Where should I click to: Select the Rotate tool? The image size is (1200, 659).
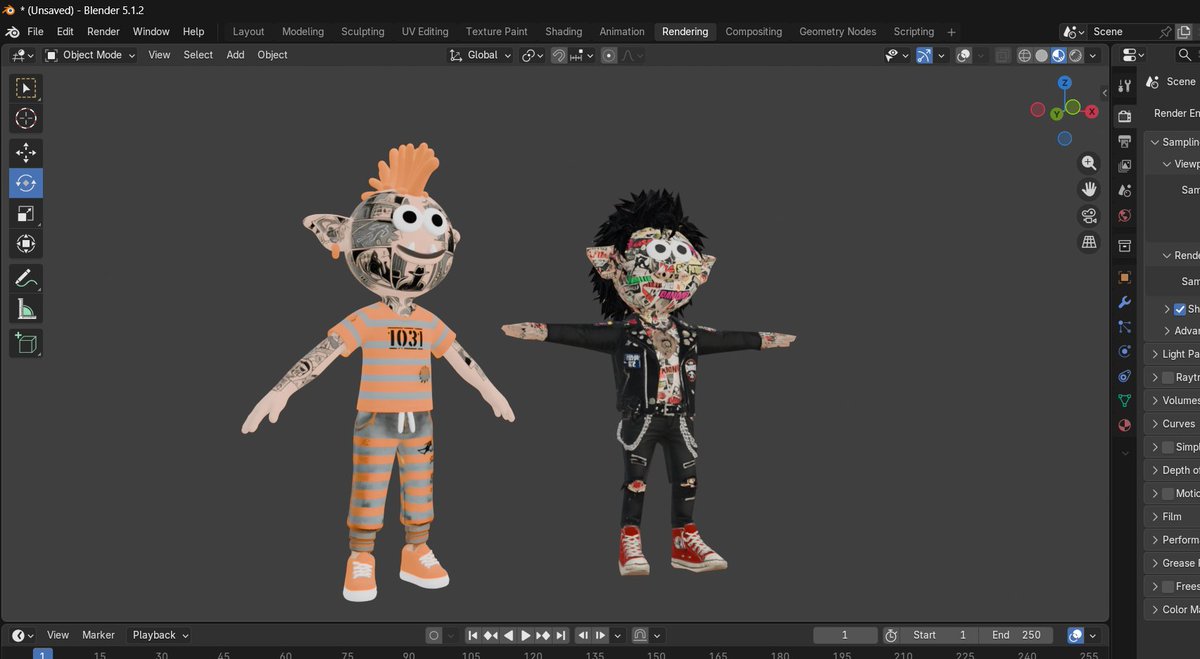pos(26,183)
